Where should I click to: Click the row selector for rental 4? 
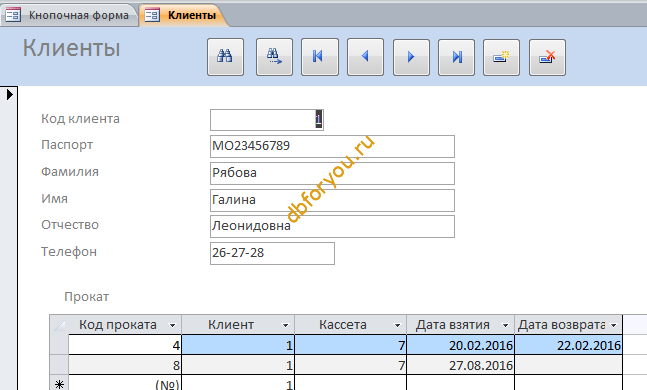pyautogui.click(x=59, y=345)
